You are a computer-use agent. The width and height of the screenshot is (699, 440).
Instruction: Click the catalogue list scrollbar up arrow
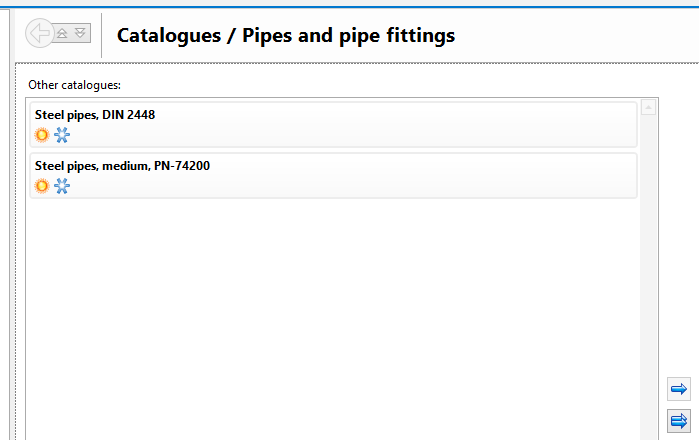[x=648, y=107]
